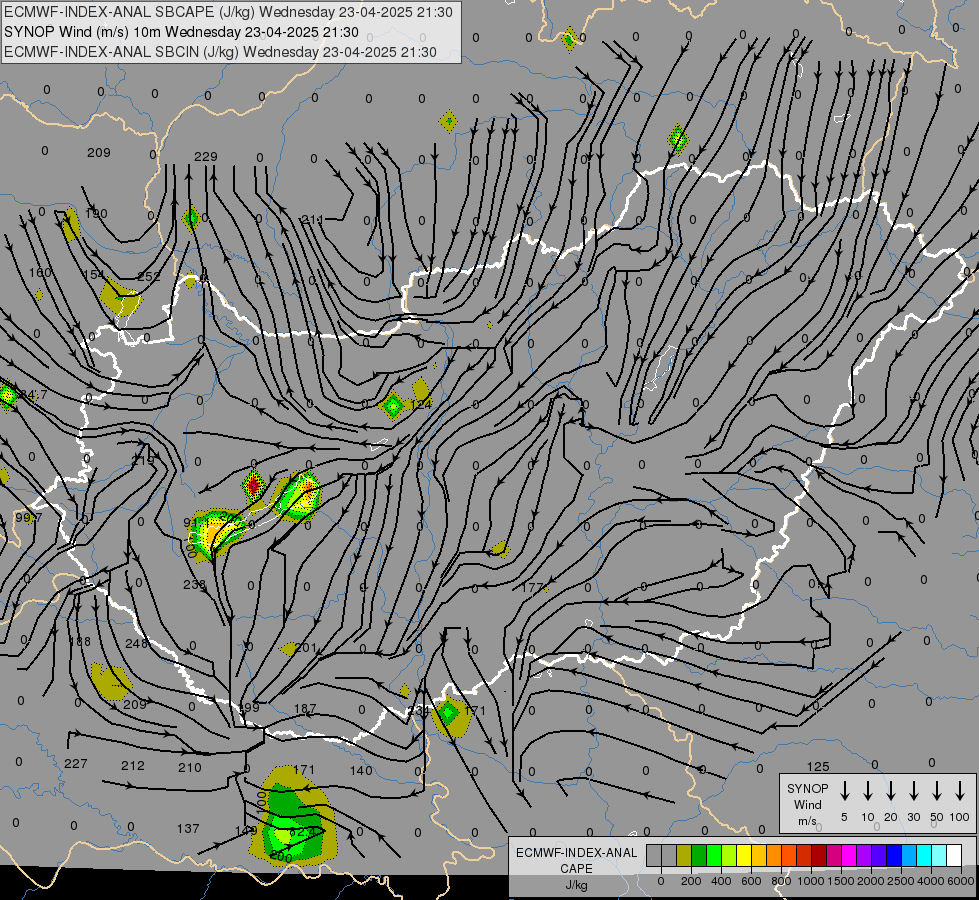Click the map value 137
Viewport: 979px width, 900px height.
click(x=188, y=828)
